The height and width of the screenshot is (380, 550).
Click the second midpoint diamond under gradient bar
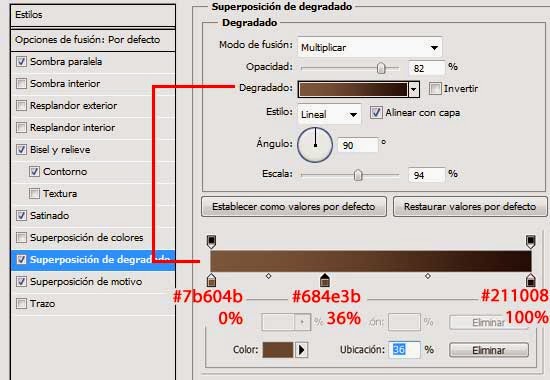[x=428, y=276]
